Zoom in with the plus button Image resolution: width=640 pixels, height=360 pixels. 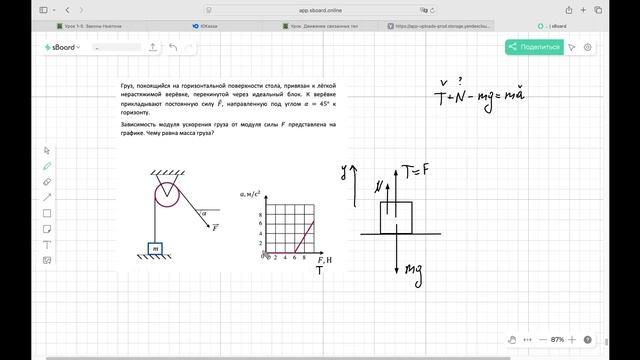pos(572,340)
